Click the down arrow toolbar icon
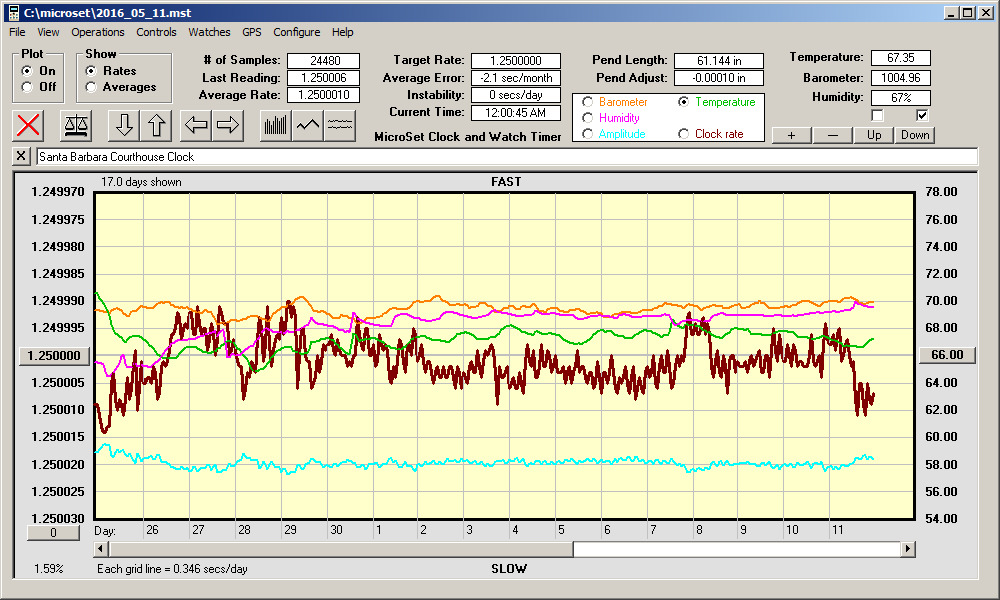The image size is (1000, 600). (x=124, y=125)
